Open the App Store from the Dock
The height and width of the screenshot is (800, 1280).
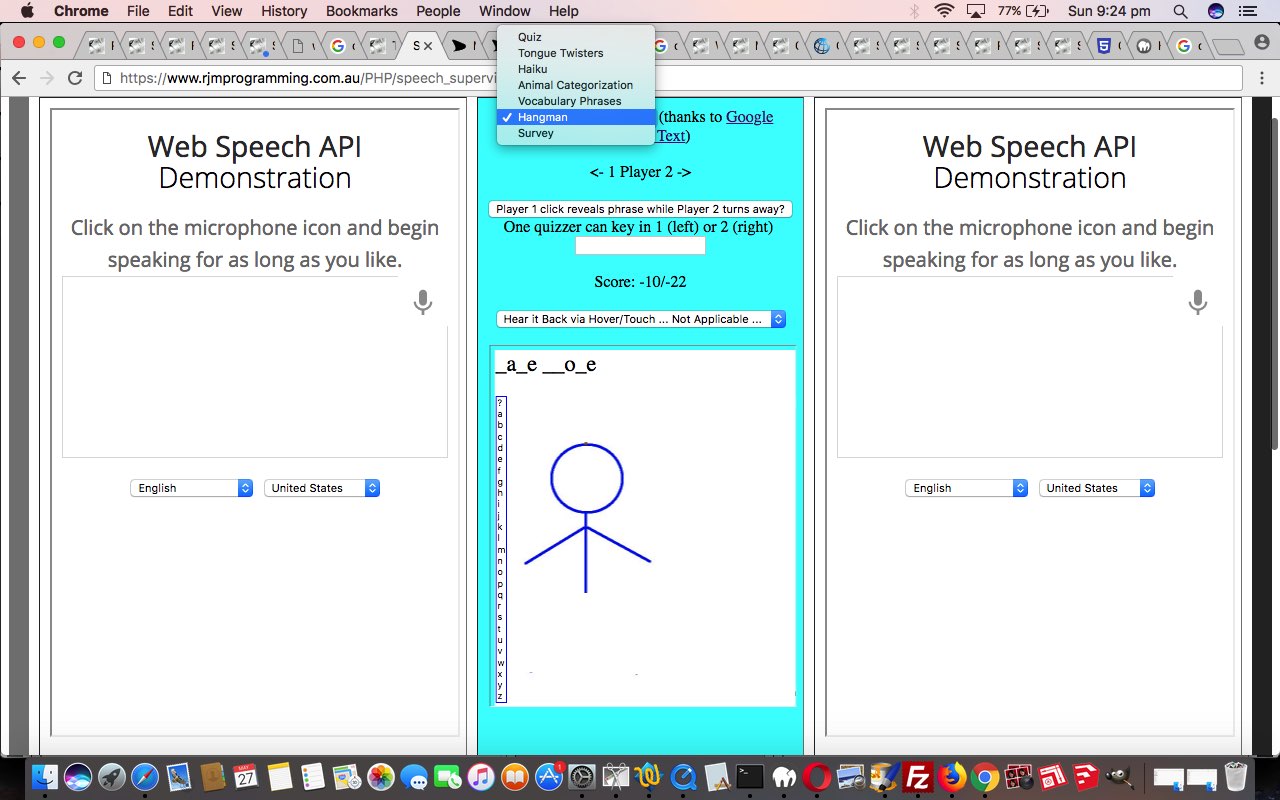pyautogui.click(x=549, y=775)
